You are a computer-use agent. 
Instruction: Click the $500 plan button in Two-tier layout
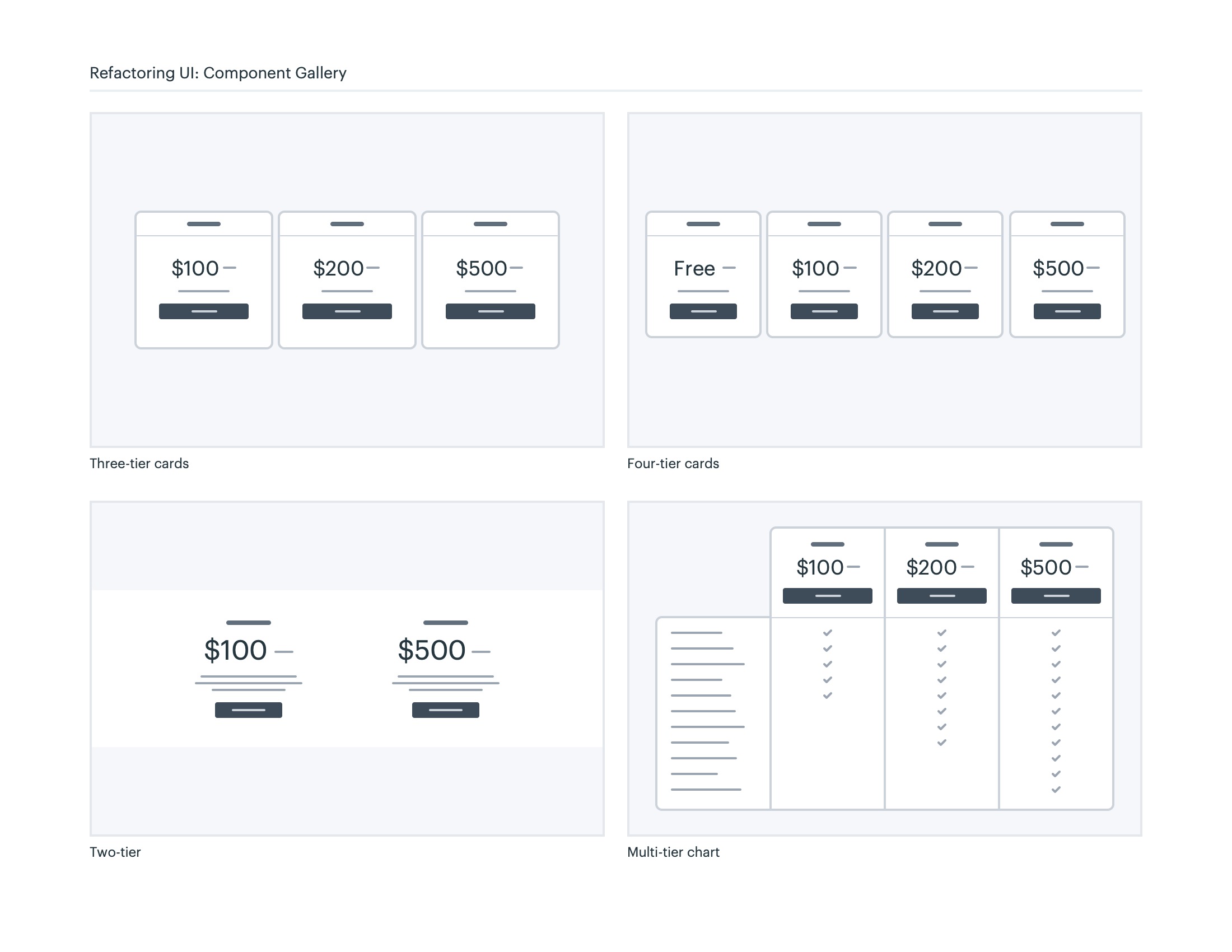pos(445,710)
